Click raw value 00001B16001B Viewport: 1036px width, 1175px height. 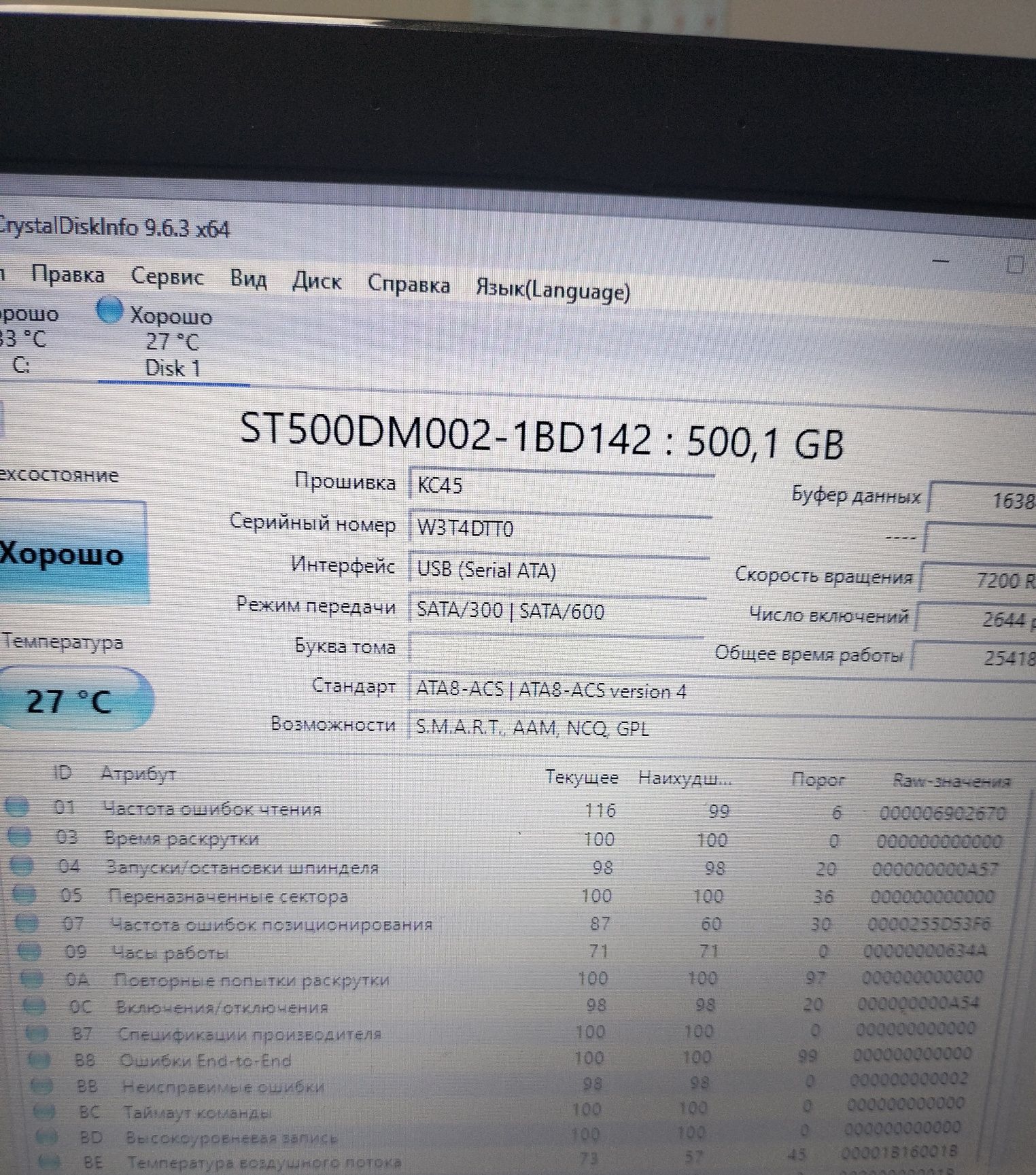point(900,1153)
